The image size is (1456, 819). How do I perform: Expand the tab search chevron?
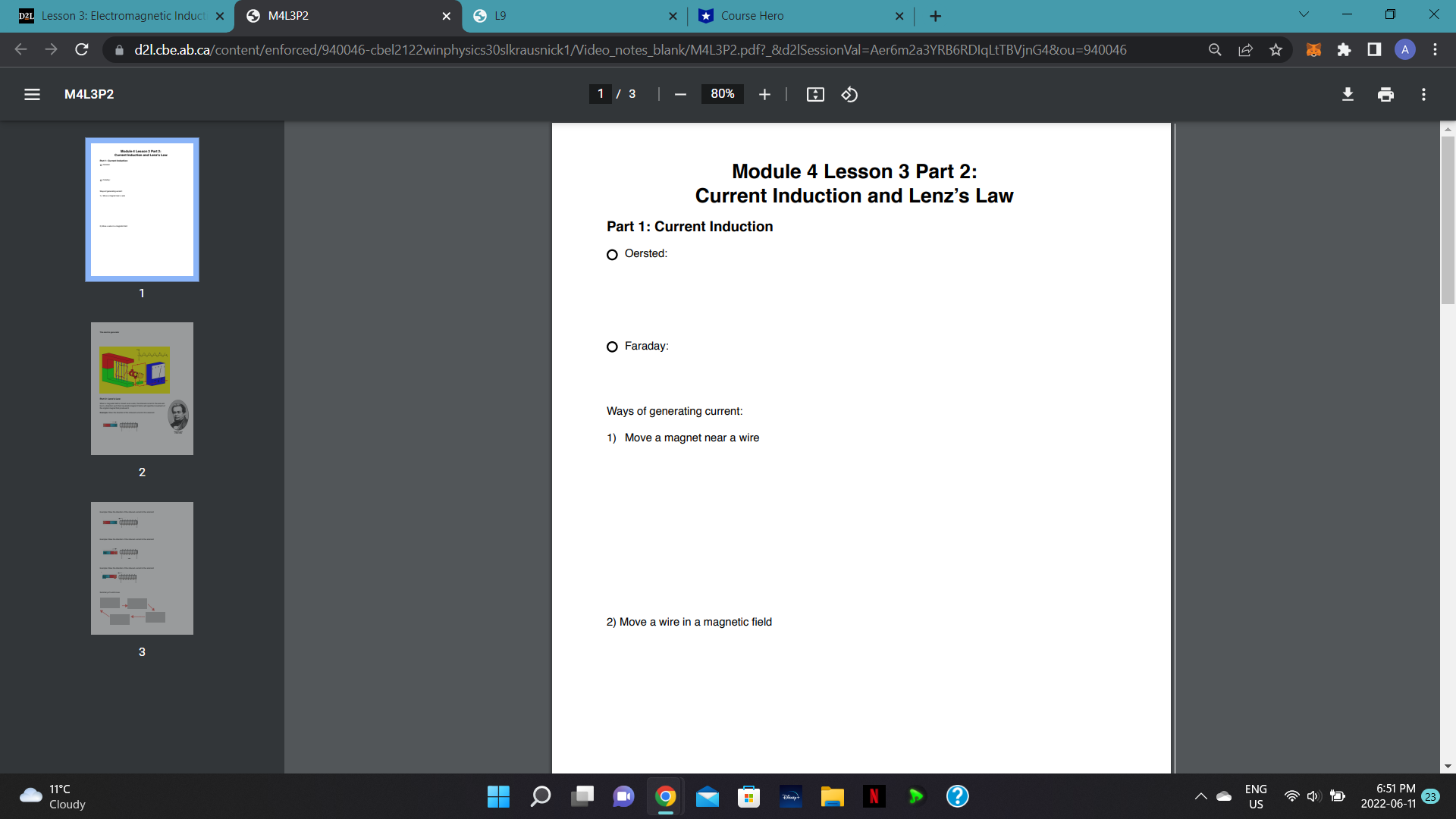pos(1304,14)
